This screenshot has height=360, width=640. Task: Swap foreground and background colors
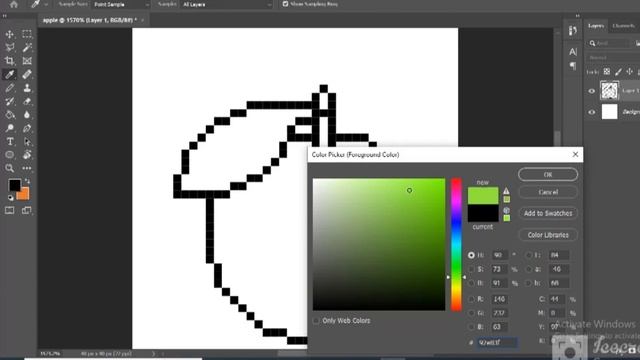point(27,181)
